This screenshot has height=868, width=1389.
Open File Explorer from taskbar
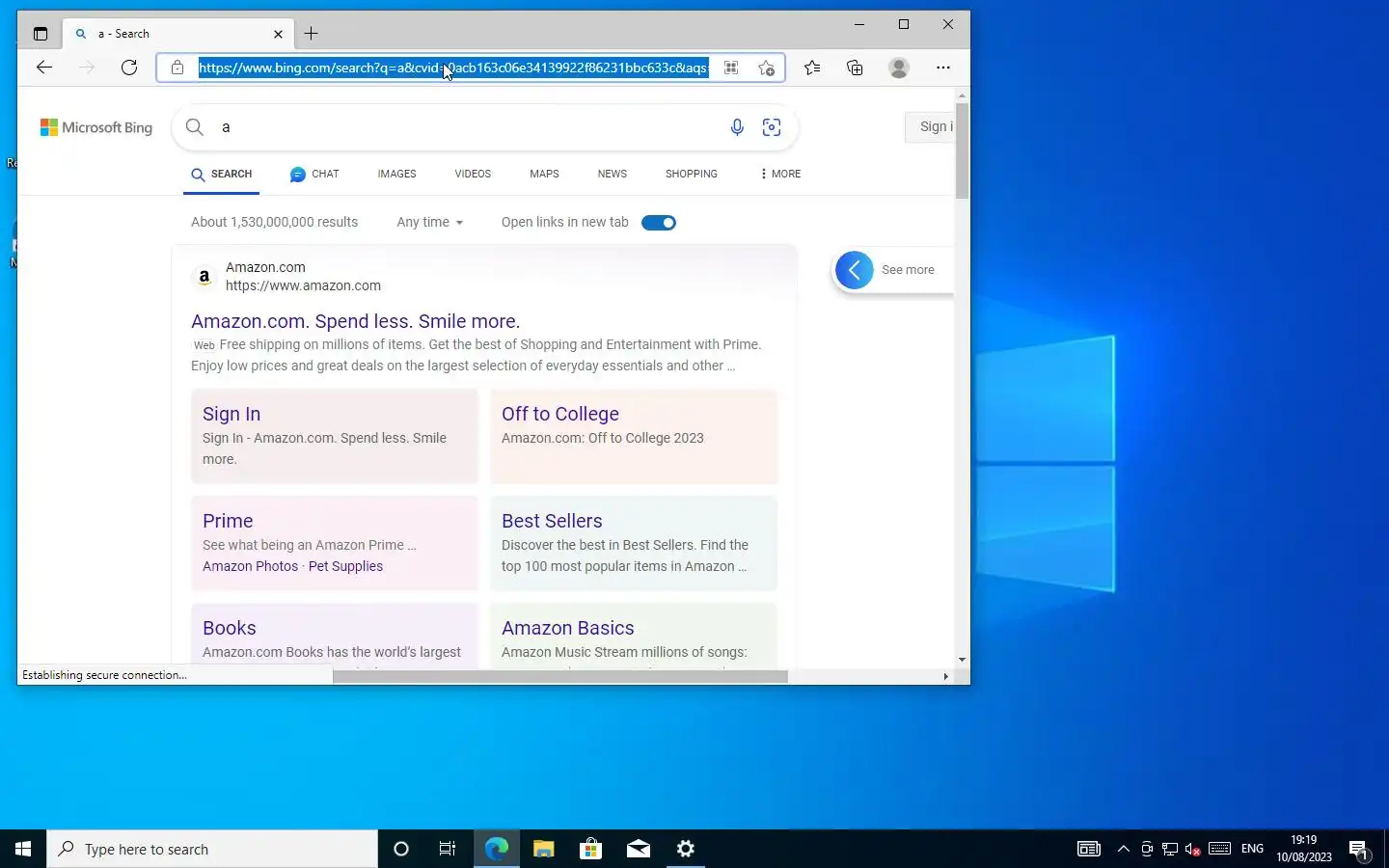[544, 849]
